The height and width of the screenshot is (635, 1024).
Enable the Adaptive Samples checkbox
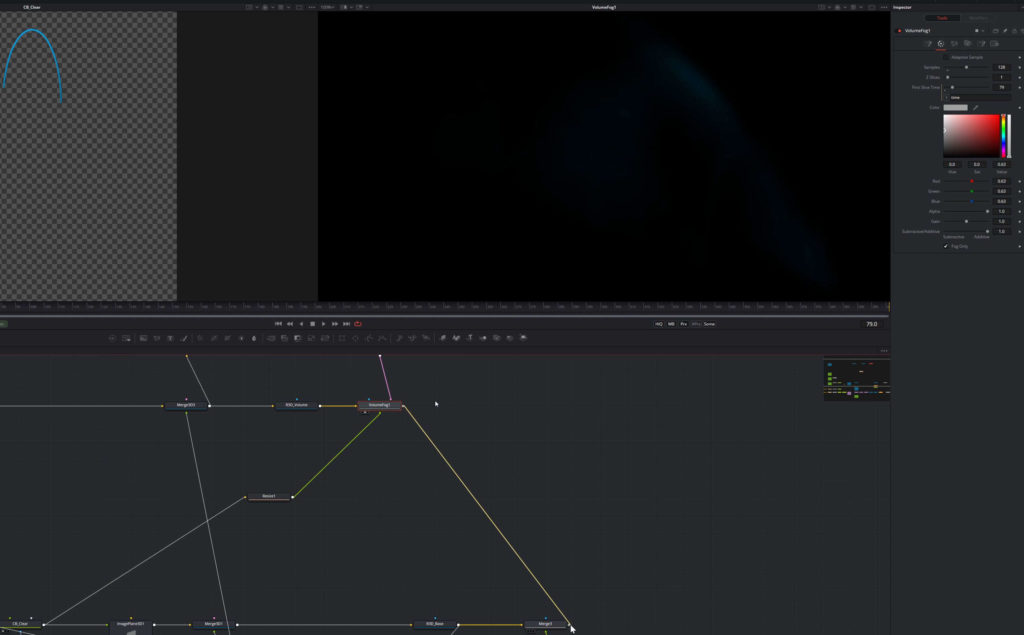click(x=946, y=57)
